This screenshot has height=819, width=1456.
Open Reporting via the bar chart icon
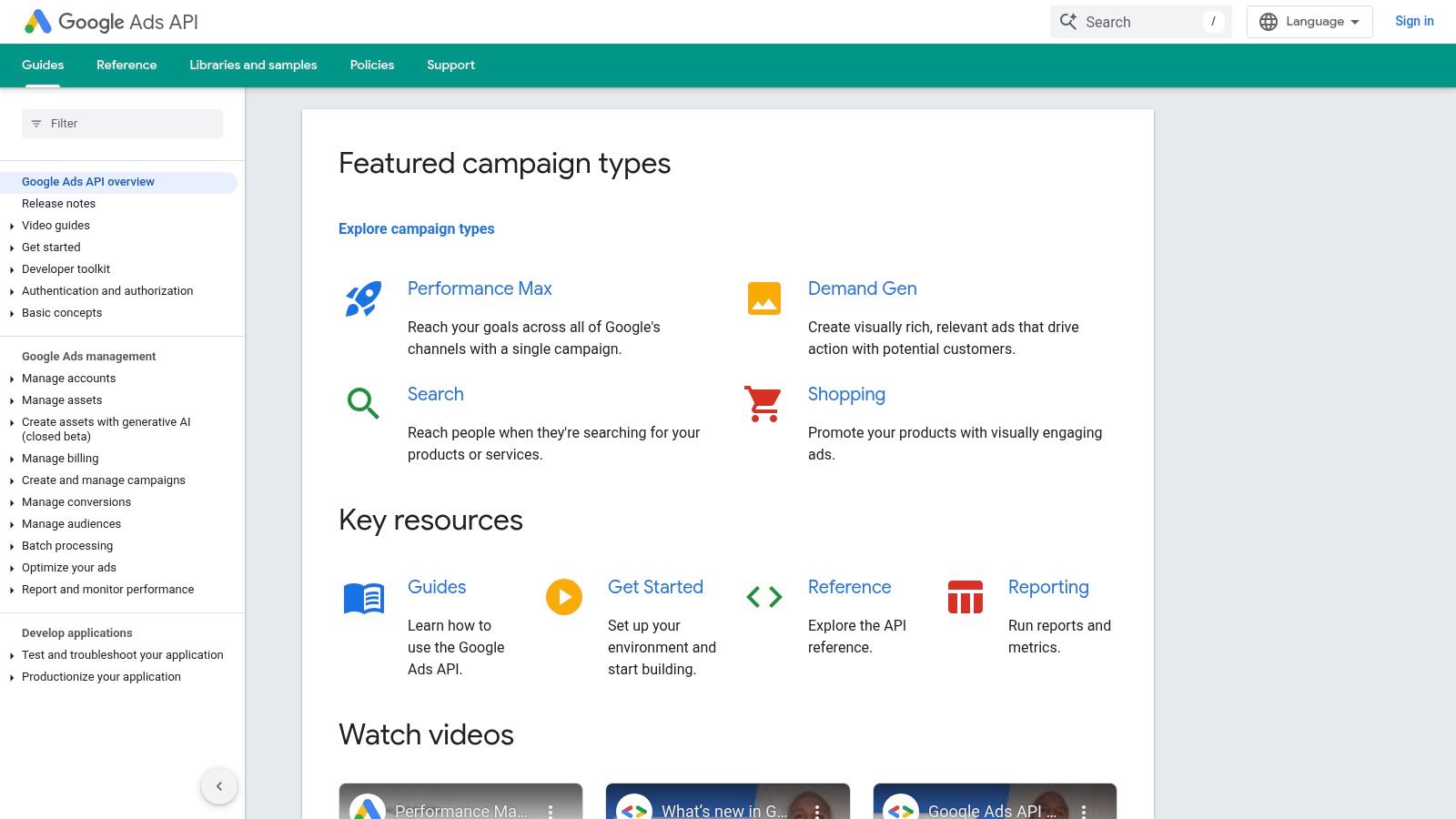pyautogui.click(x=965, y=598)
